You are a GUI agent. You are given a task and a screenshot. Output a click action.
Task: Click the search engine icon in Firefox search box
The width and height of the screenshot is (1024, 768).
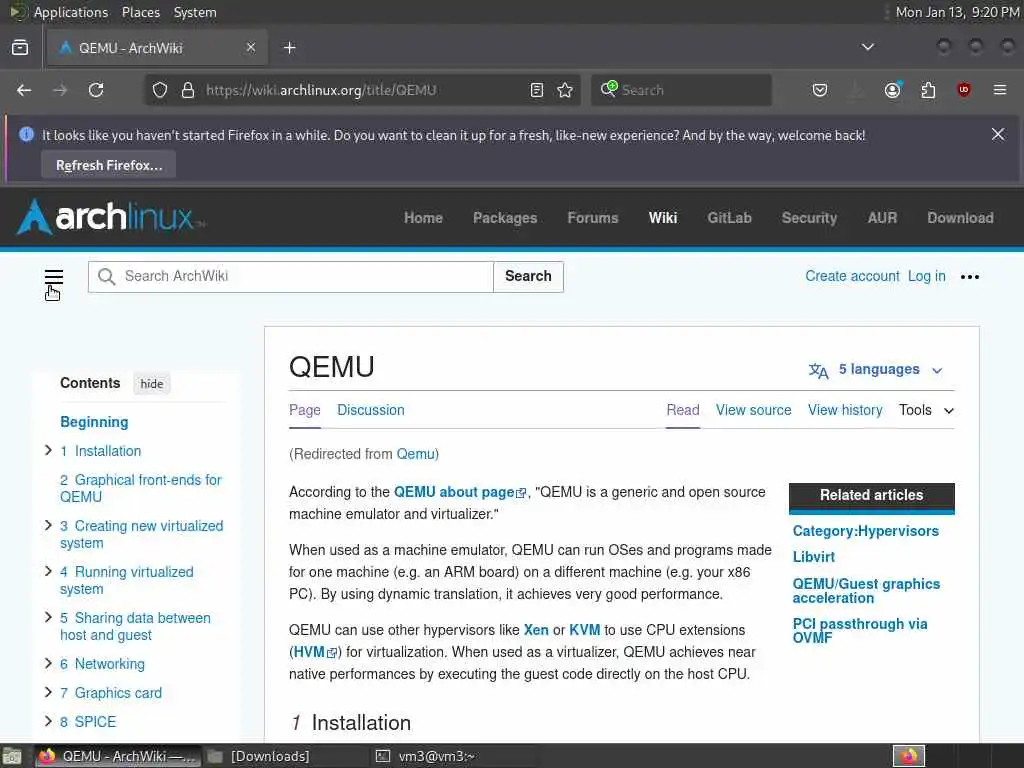[x=609, y=89]
